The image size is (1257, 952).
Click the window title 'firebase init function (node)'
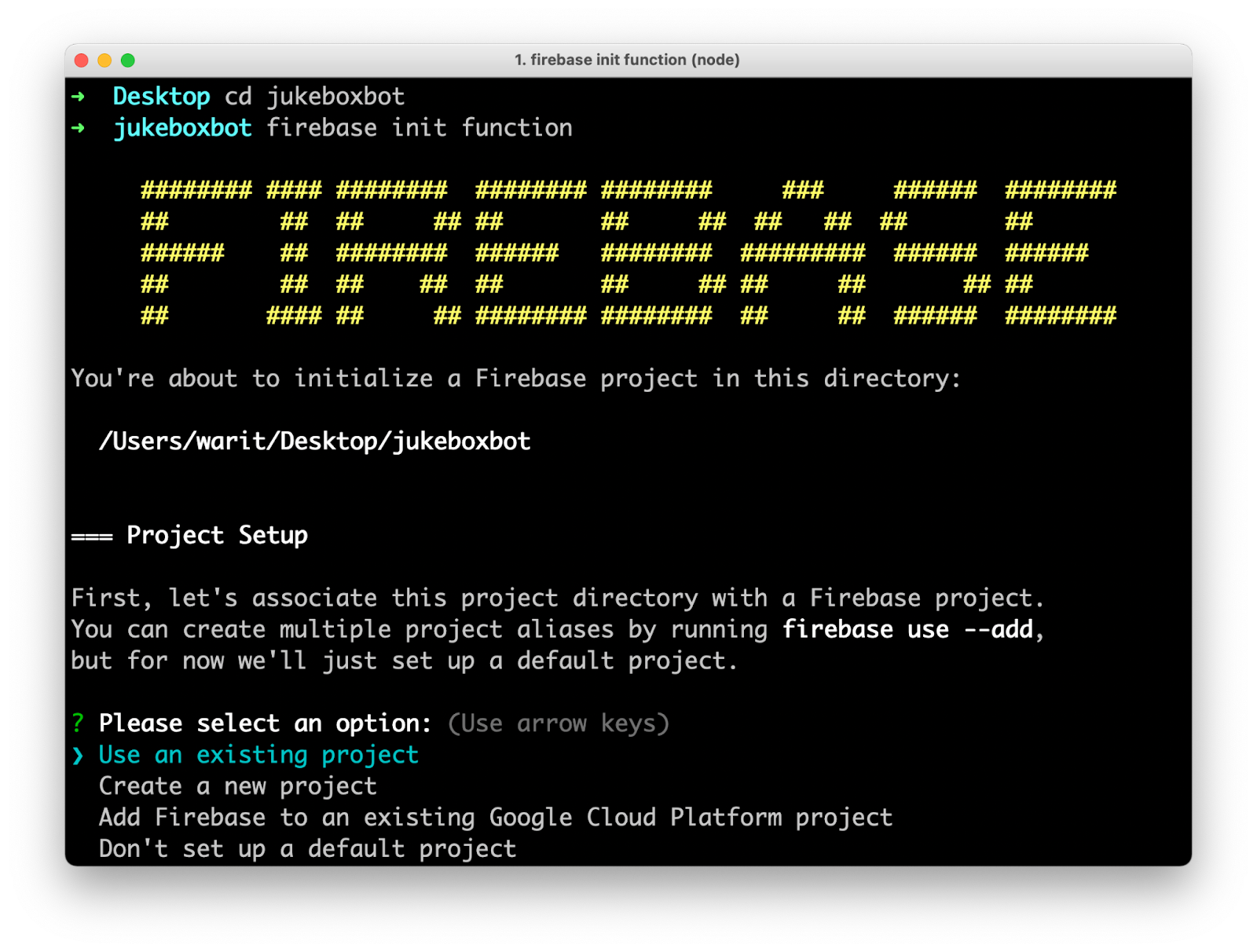tap(627, 60)
